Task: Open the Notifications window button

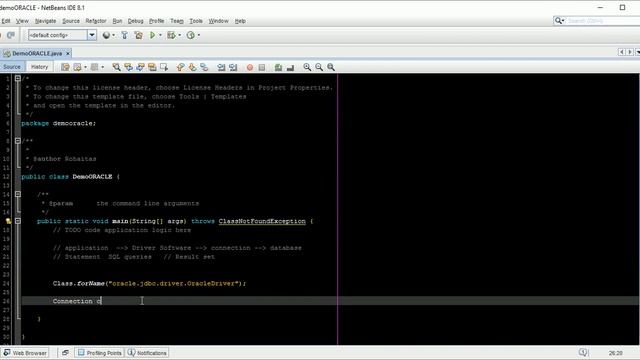Action: (x=147, y=353)
